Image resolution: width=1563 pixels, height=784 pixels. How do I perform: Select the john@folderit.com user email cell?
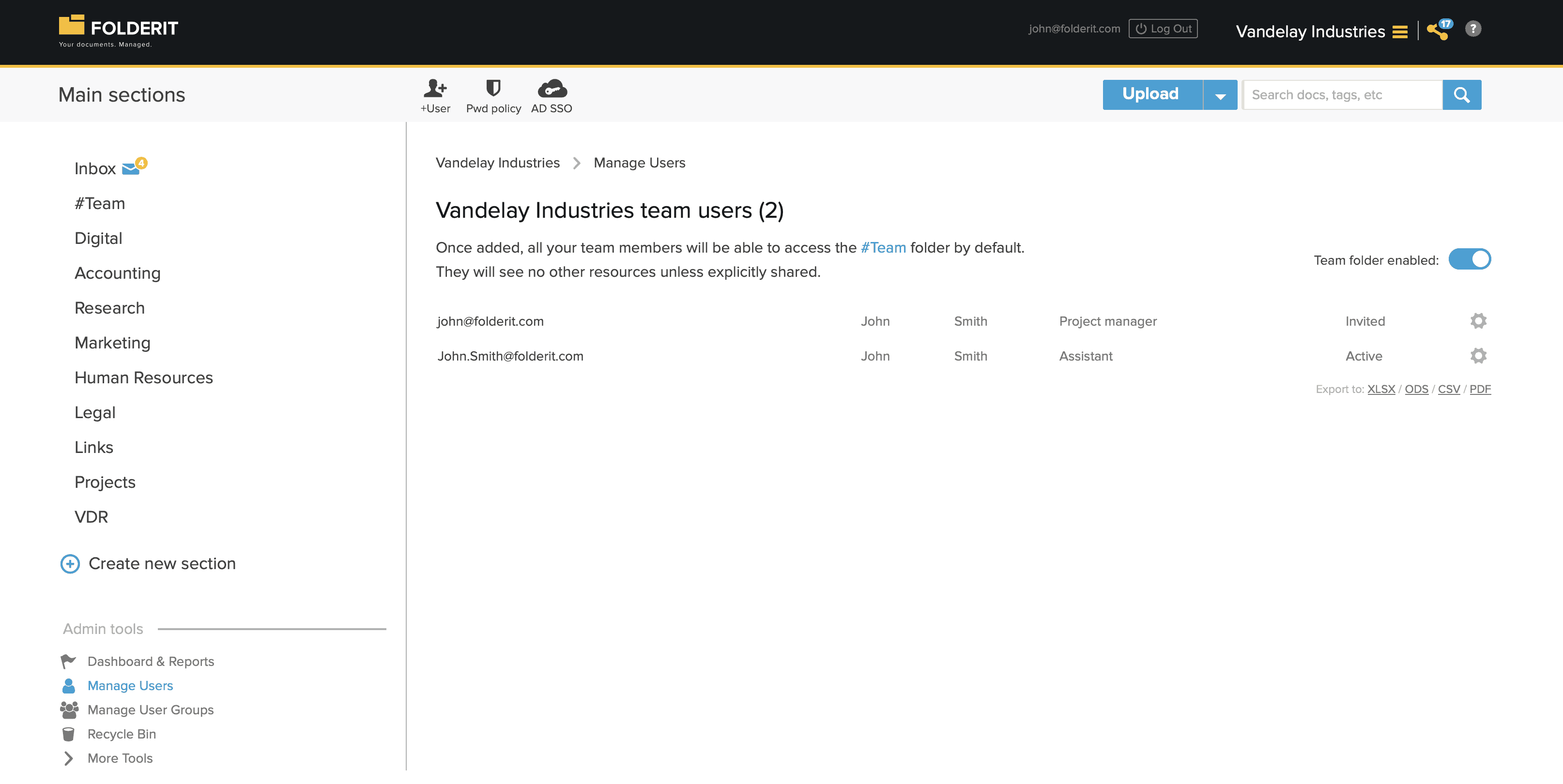tap(490, 321)
